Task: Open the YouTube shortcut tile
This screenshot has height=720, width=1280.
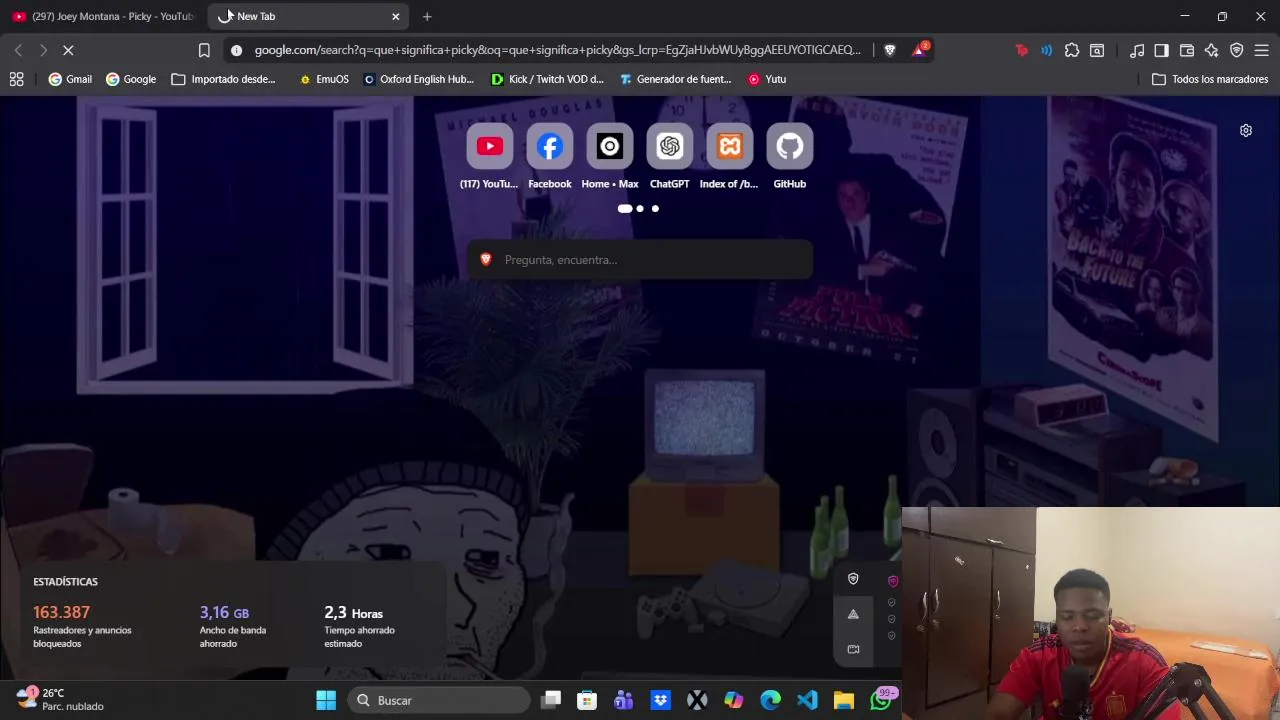Action: (489, 157)
